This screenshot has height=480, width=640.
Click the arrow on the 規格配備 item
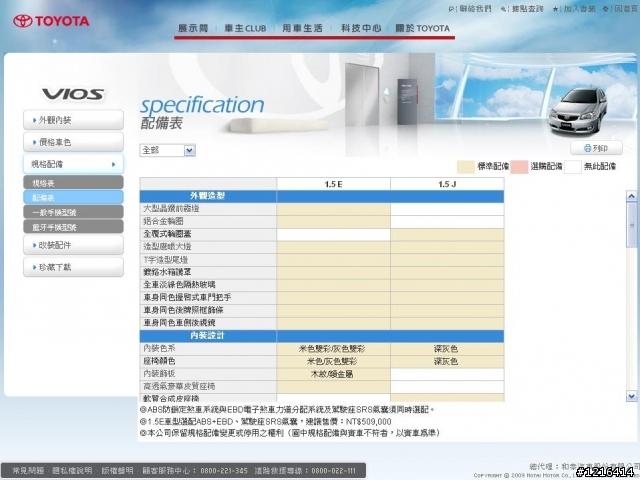pyautogui.click(x=113, y=164)
